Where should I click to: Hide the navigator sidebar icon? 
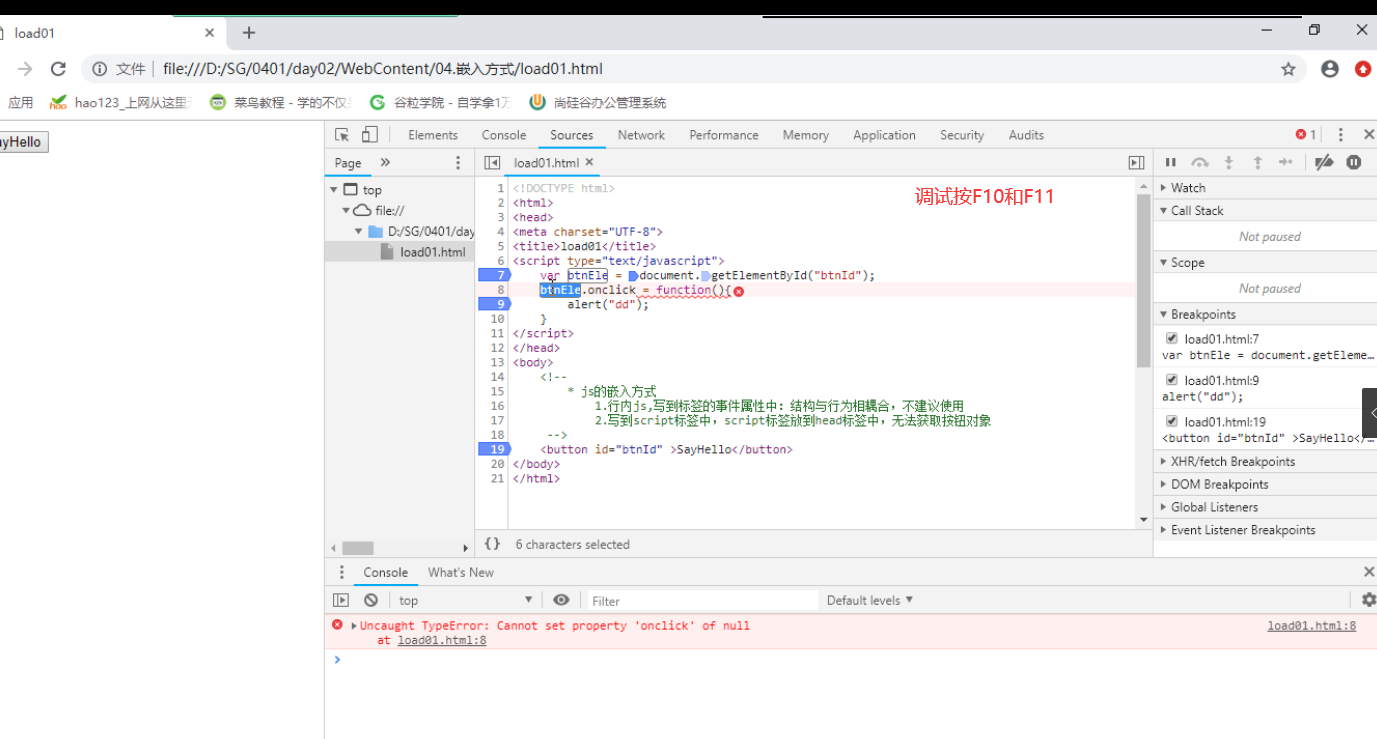(492, 162)
